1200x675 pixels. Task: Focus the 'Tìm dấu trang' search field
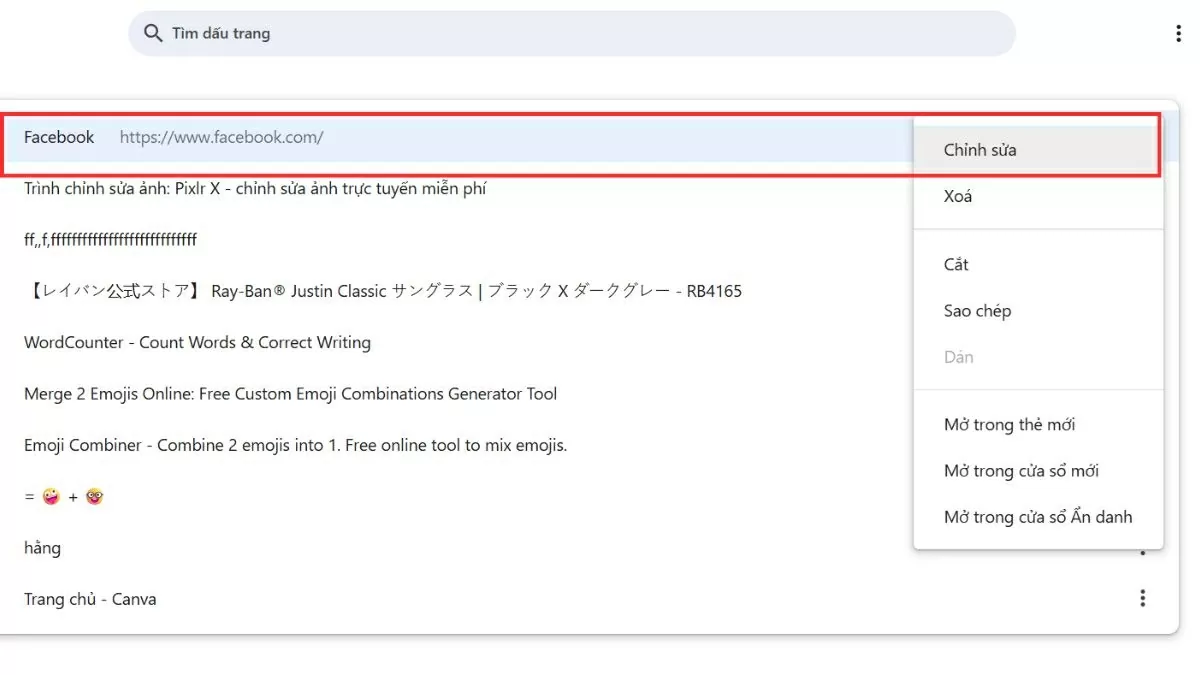pyautogui.click(x=570, y=34)
